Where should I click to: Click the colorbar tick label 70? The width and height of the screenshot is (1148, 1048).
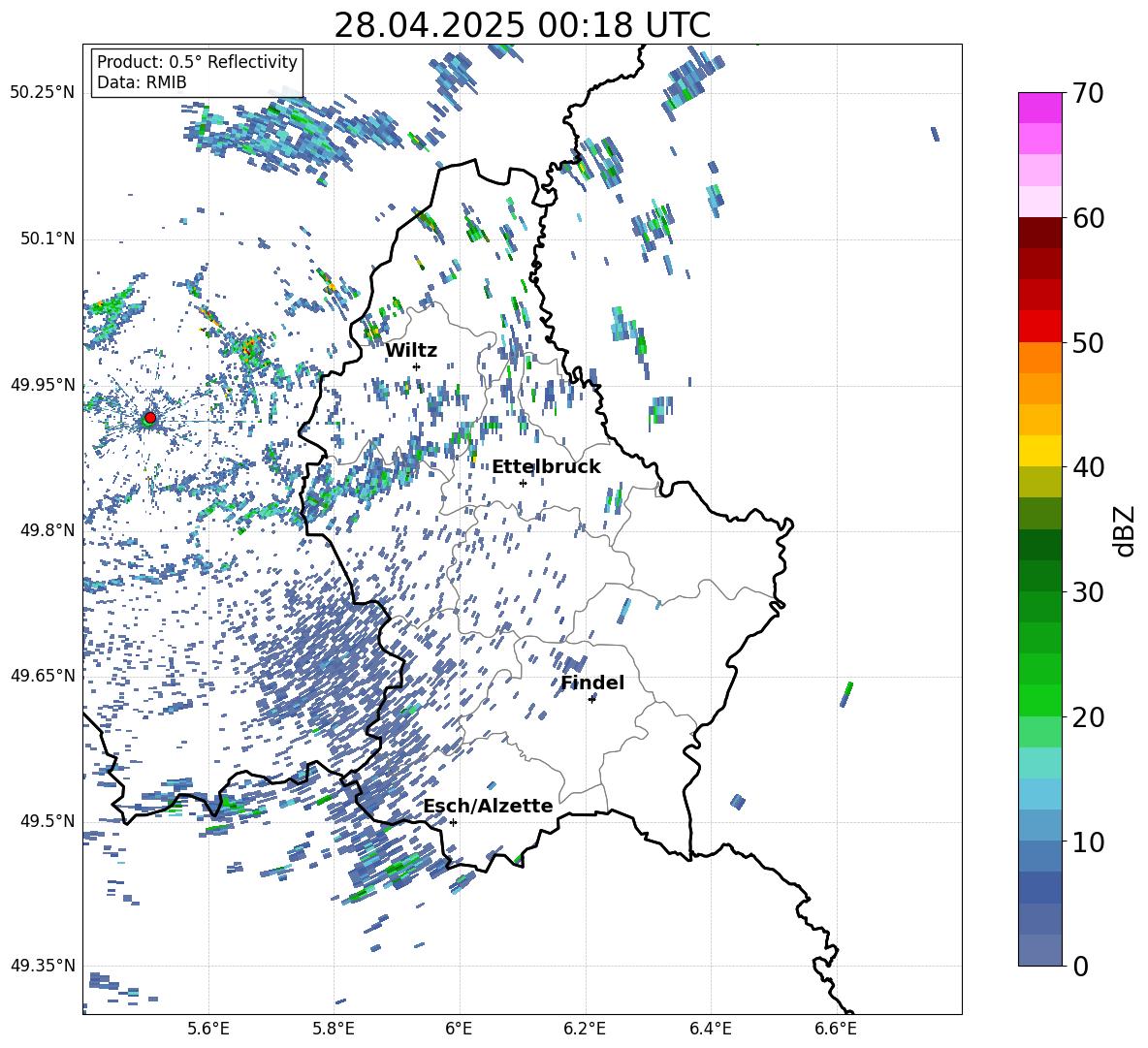click(x=1088, y=93)
